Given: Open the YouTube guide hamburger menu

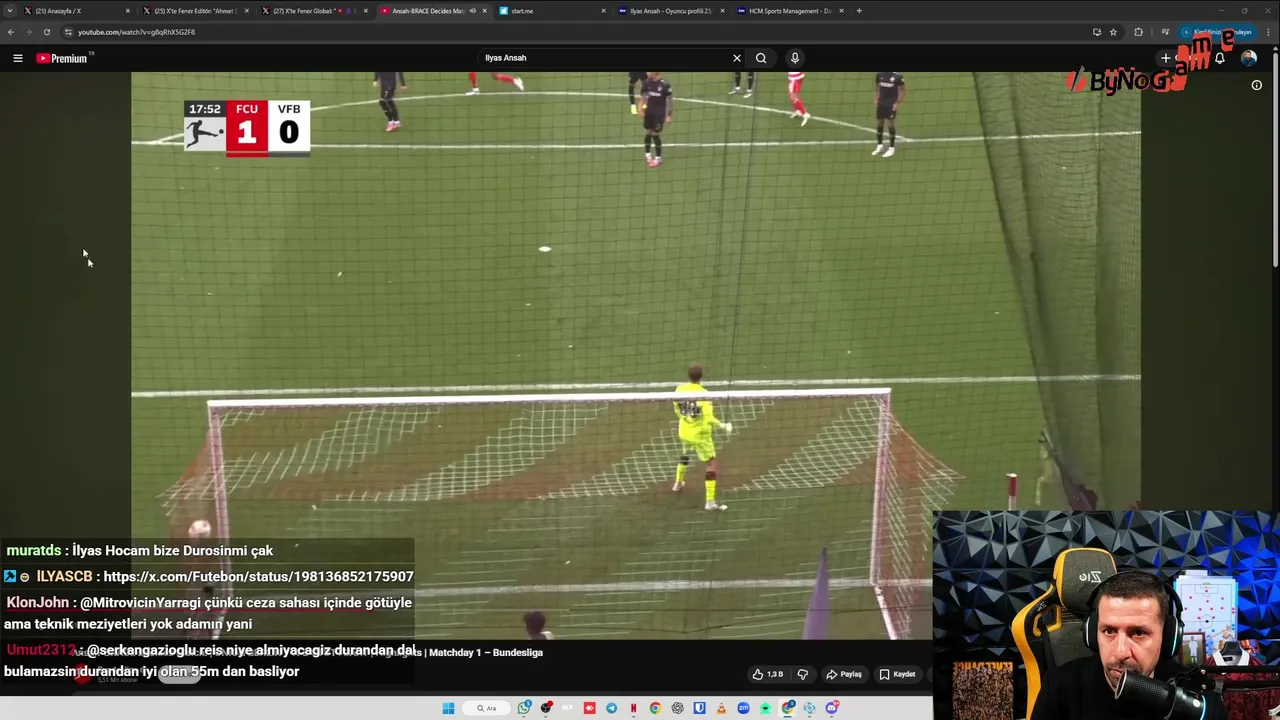Looking at the screenshot, I should pos(18,58).
